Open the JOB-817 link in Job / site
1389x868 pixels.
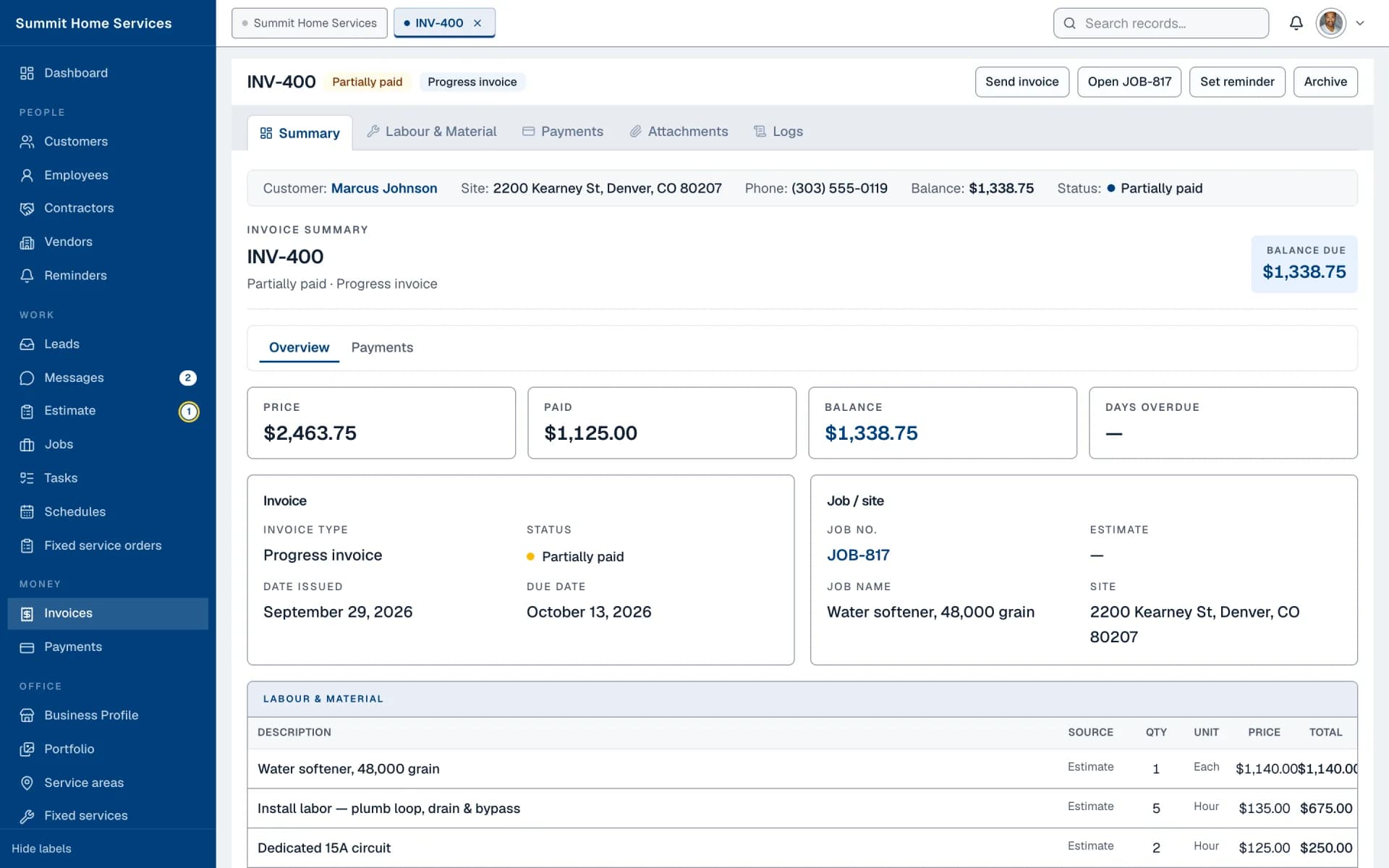click(x=858, y=556)
